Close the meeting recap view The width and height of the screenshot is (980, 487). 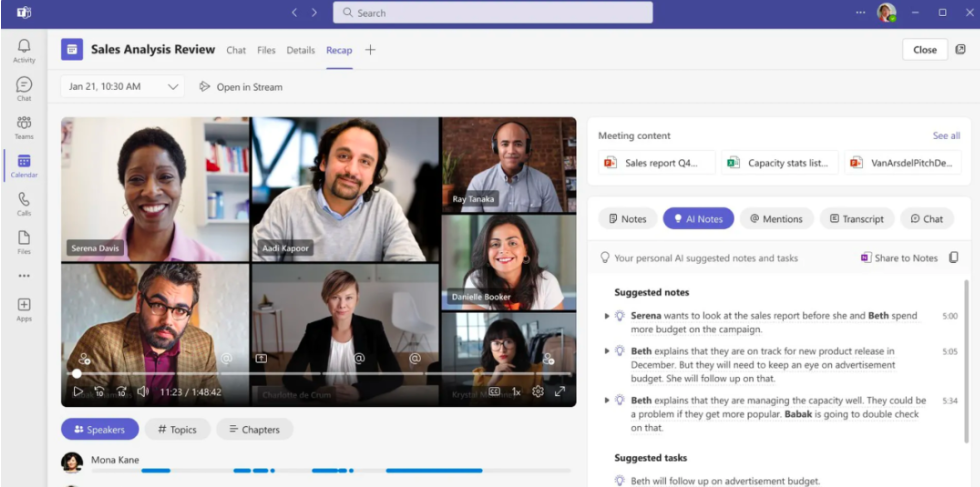point(925,49)
